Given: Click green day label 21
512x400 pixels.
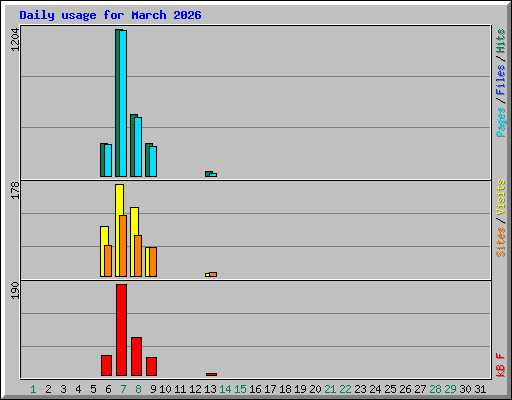Looking at the screenshot, I should point(330,389).
